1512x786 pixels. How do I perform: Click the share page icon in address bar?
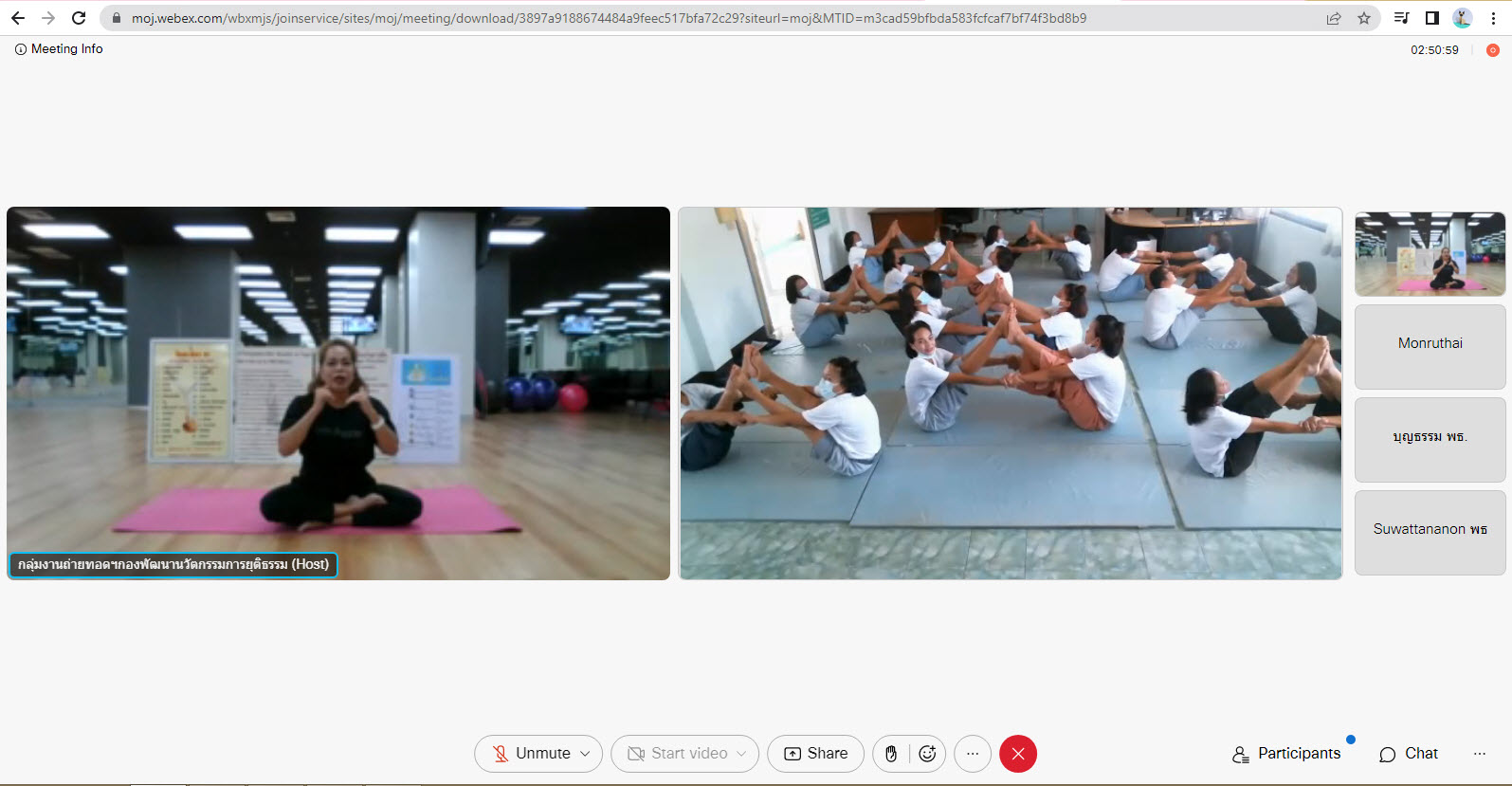tap(1334, 18)
